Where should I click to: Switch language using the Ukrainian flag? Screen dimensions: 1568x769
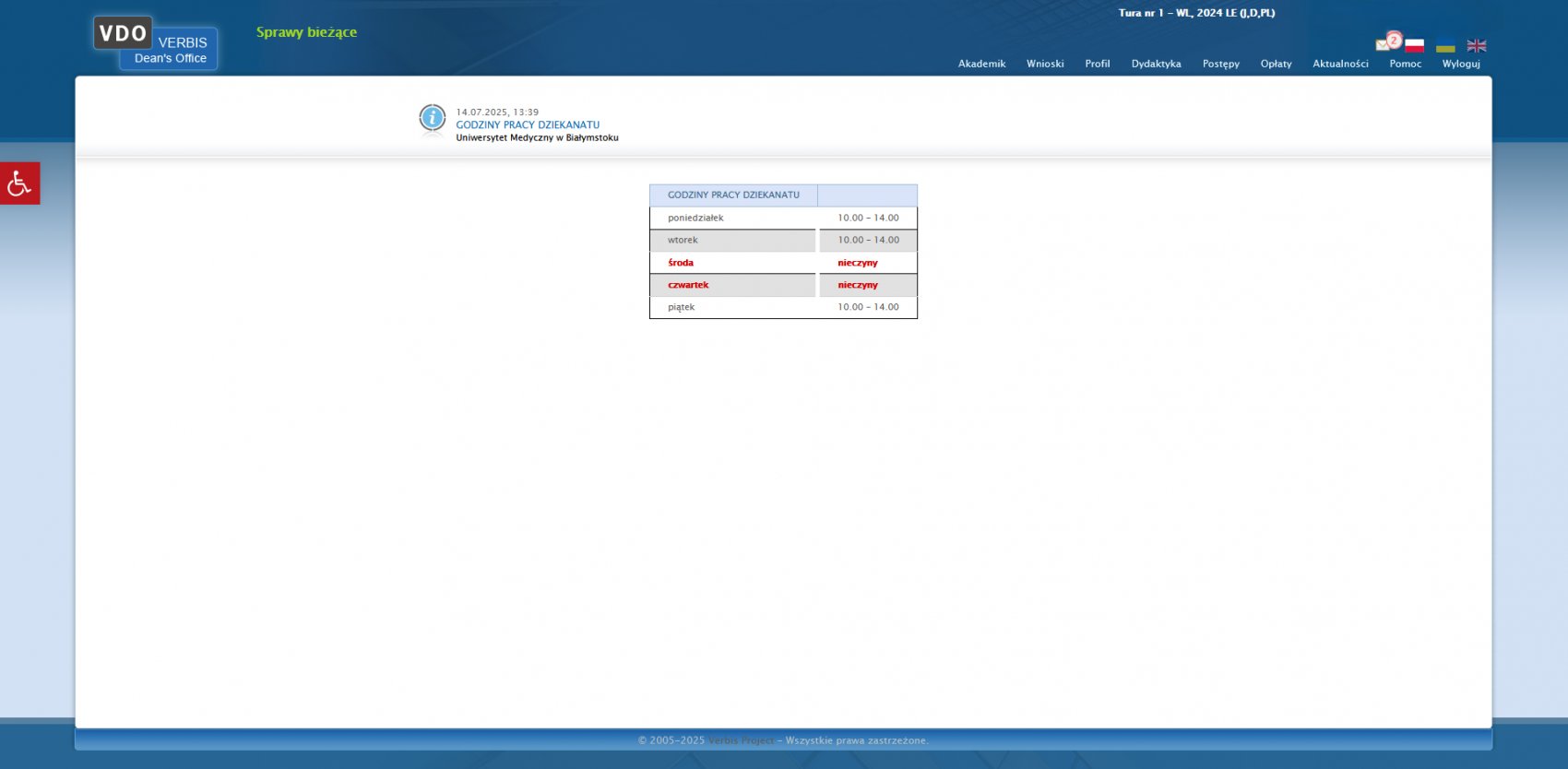point(1445,46)
